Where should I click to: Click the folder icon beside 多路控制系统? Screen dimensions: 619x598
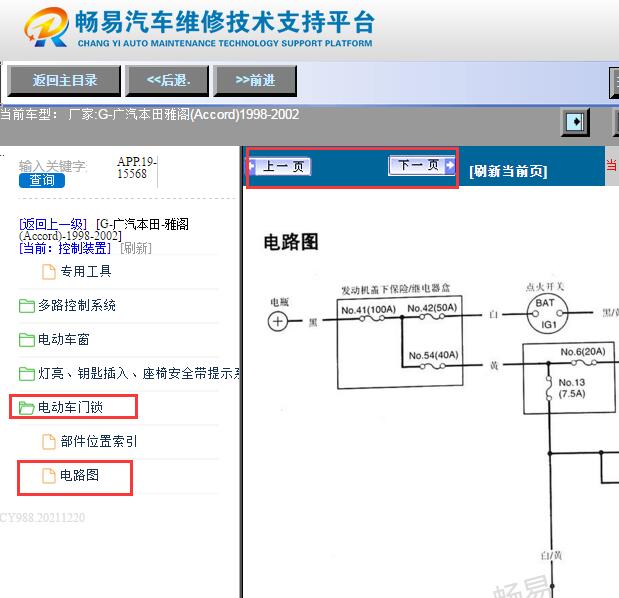tap(27, 306)
